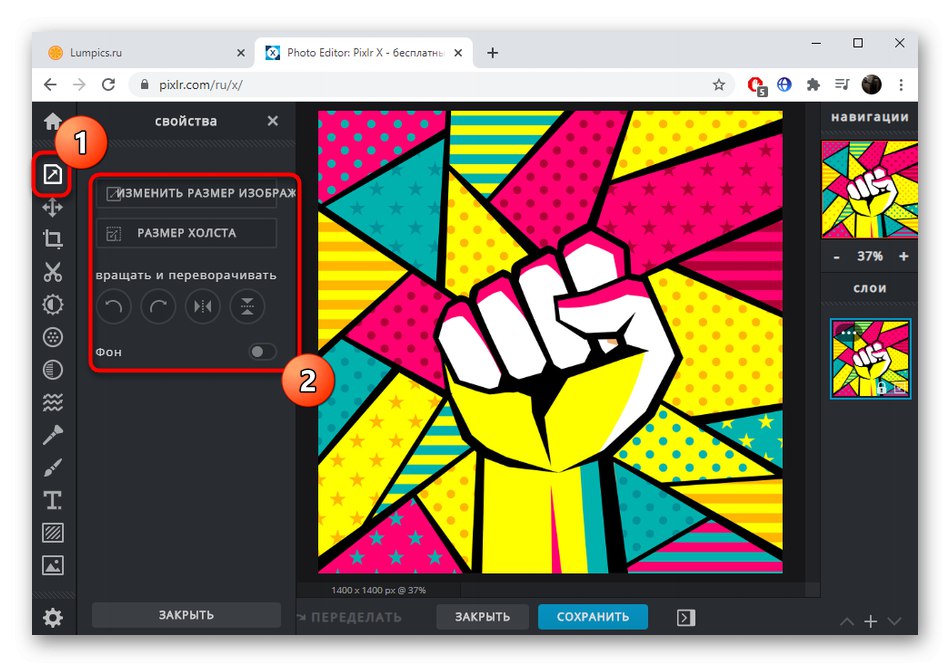Click ЗАКРЫТЬ button in properties panel

(187, 615)
